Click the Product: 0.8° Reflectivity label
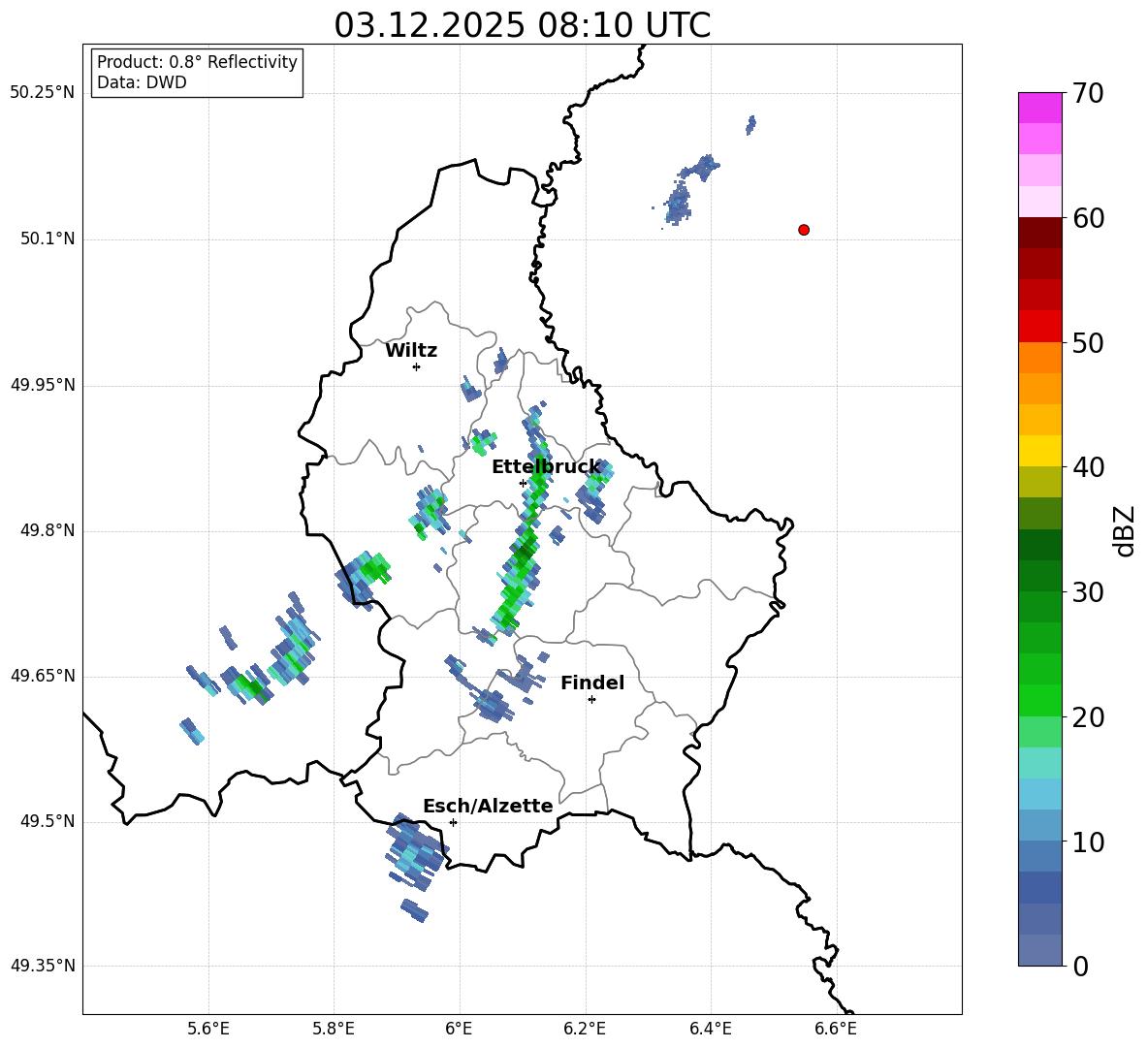This screenshot has width=1148, height=1048. [x=197, y=62]
